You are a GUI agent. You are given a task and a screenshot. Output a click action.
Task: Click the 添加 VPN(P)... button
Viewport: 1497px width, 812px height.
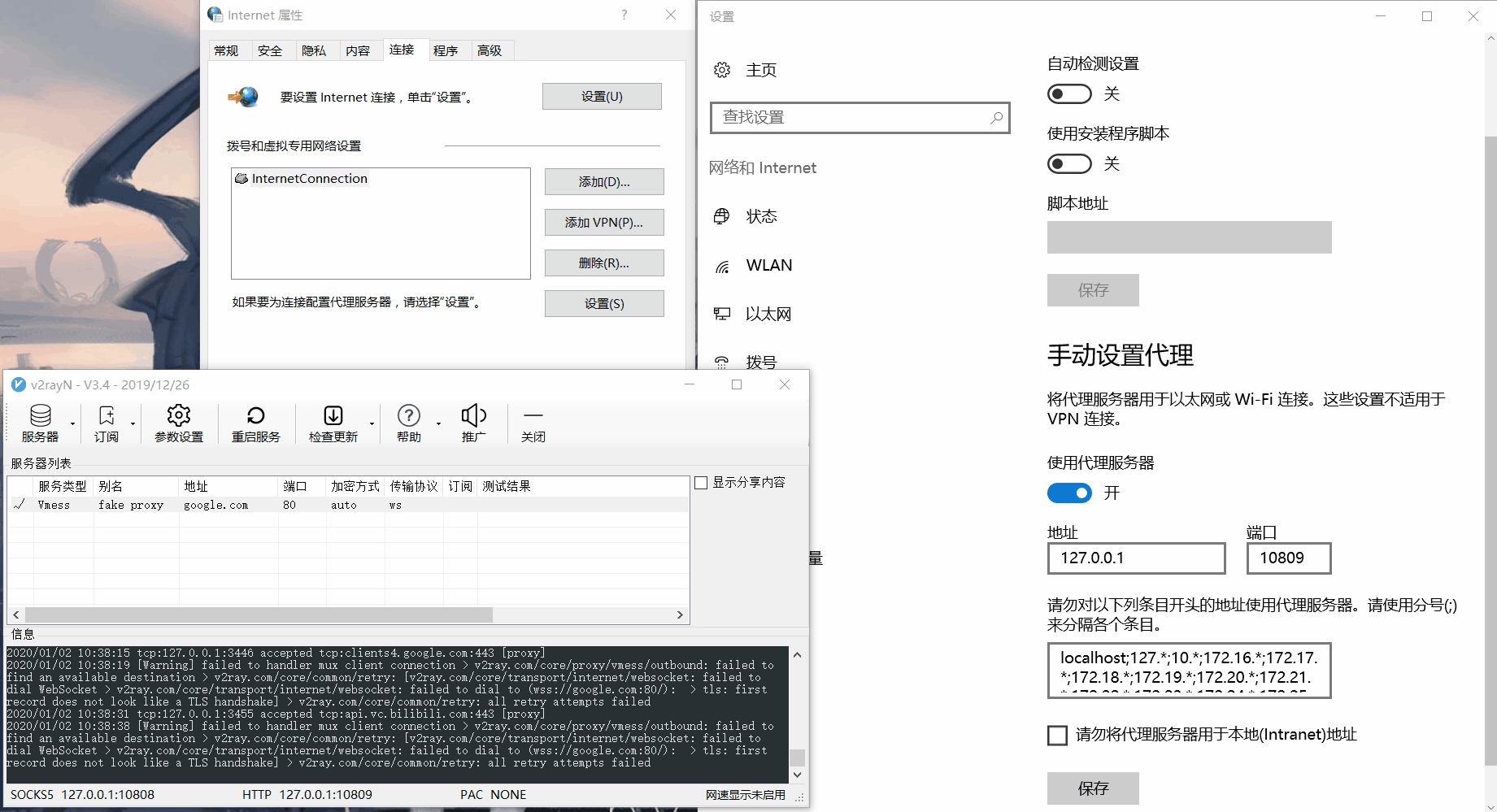coord(603,222)
